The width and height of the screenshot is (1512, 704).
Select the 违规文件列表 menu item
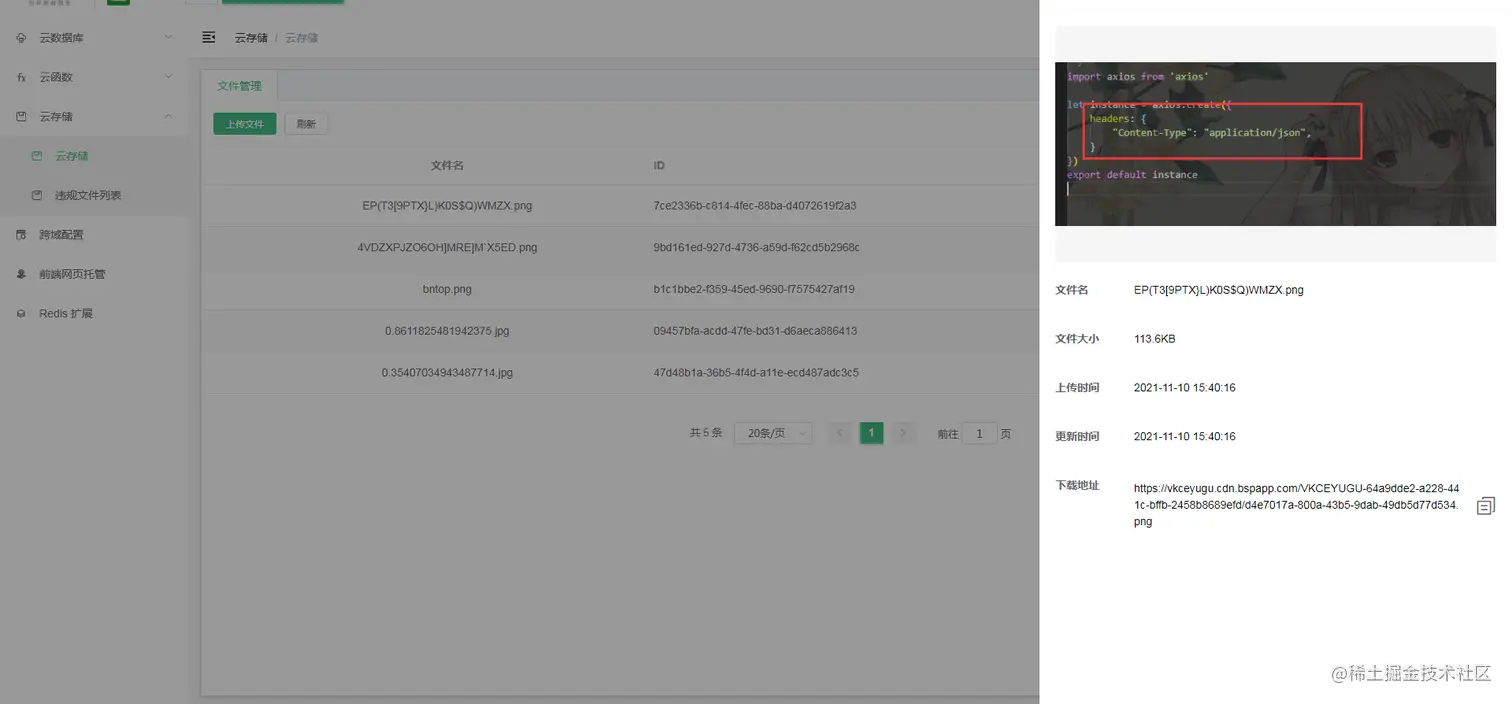click(94, 195)
